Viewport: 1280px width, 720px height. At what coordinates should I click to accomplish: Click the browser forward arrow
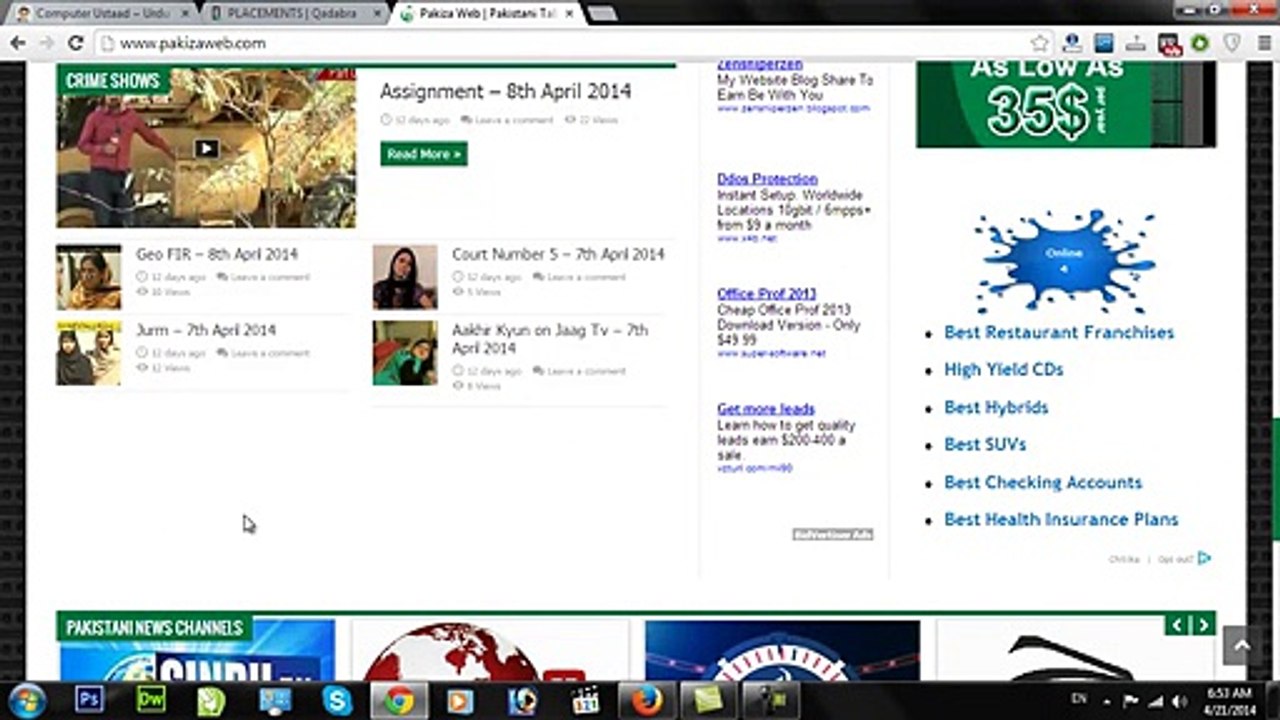pyautogui.click(x=46, y=43)
